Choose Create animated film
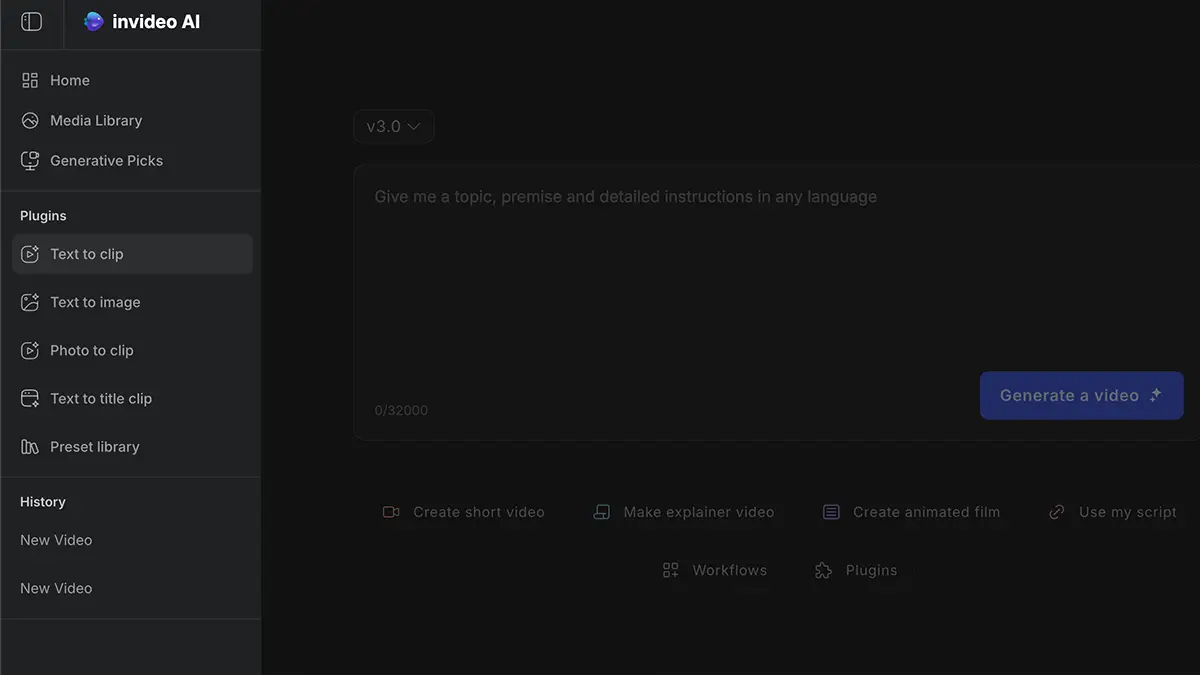 click(x=911, y=512)
